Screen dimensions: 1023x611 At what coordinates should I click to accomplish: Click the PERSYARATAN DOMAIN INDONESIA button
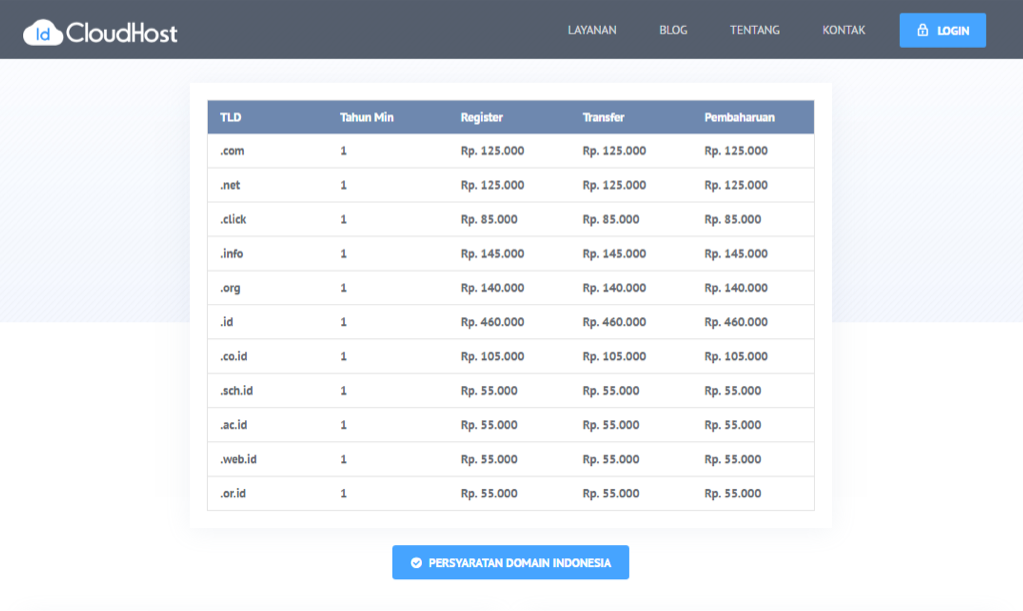click(511, 562)
